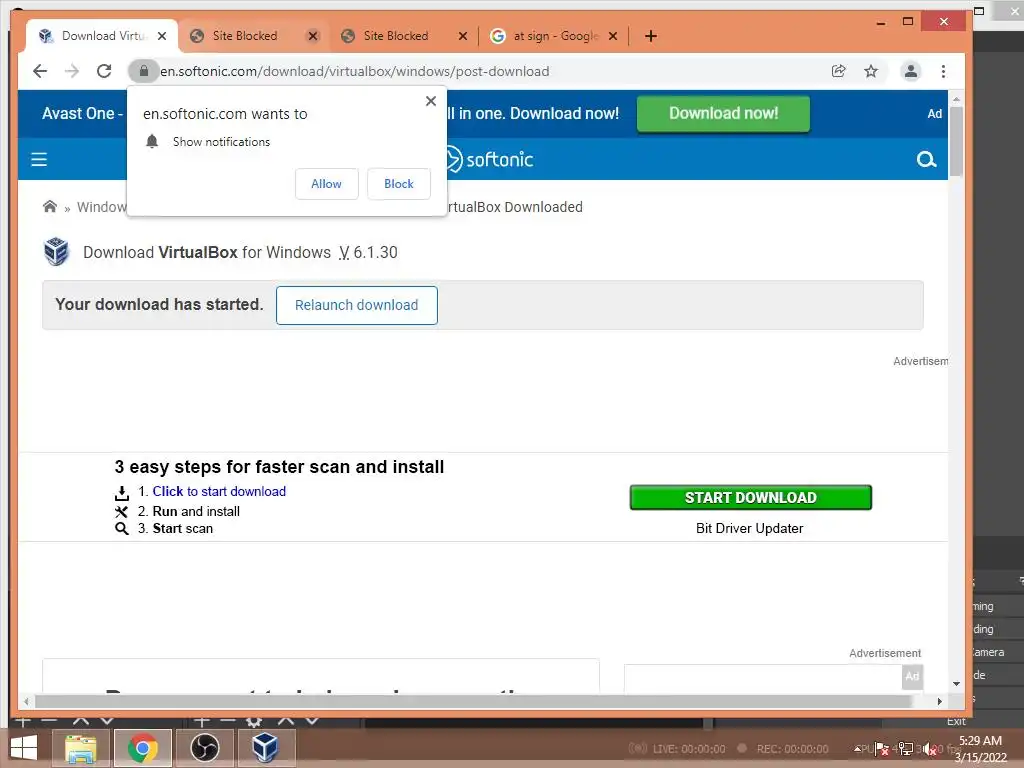Switch to the first Site Blocked tab
Image resolution: width=1024 pixels, height=768 pixels.
(245, 36)
